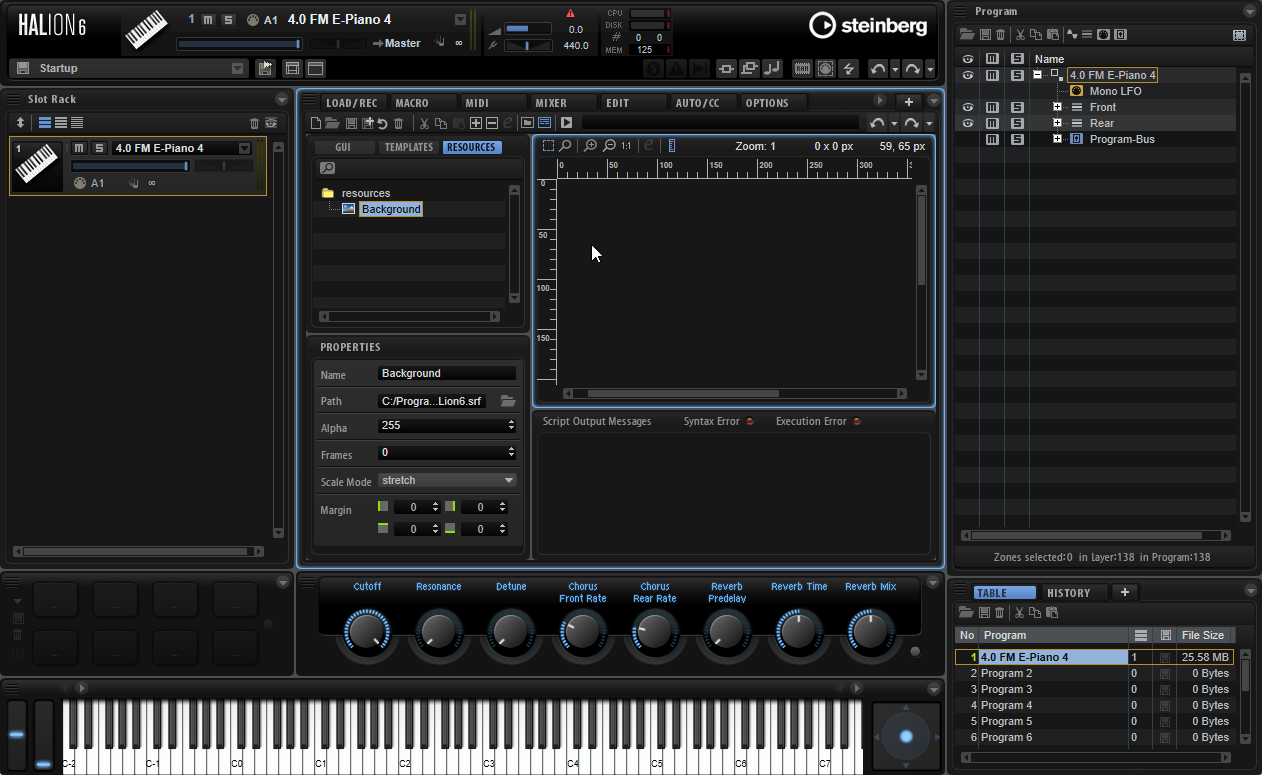Click the cut icon in Program tree toolbar
The image size is (1262, 775).
pos(1019,34)
